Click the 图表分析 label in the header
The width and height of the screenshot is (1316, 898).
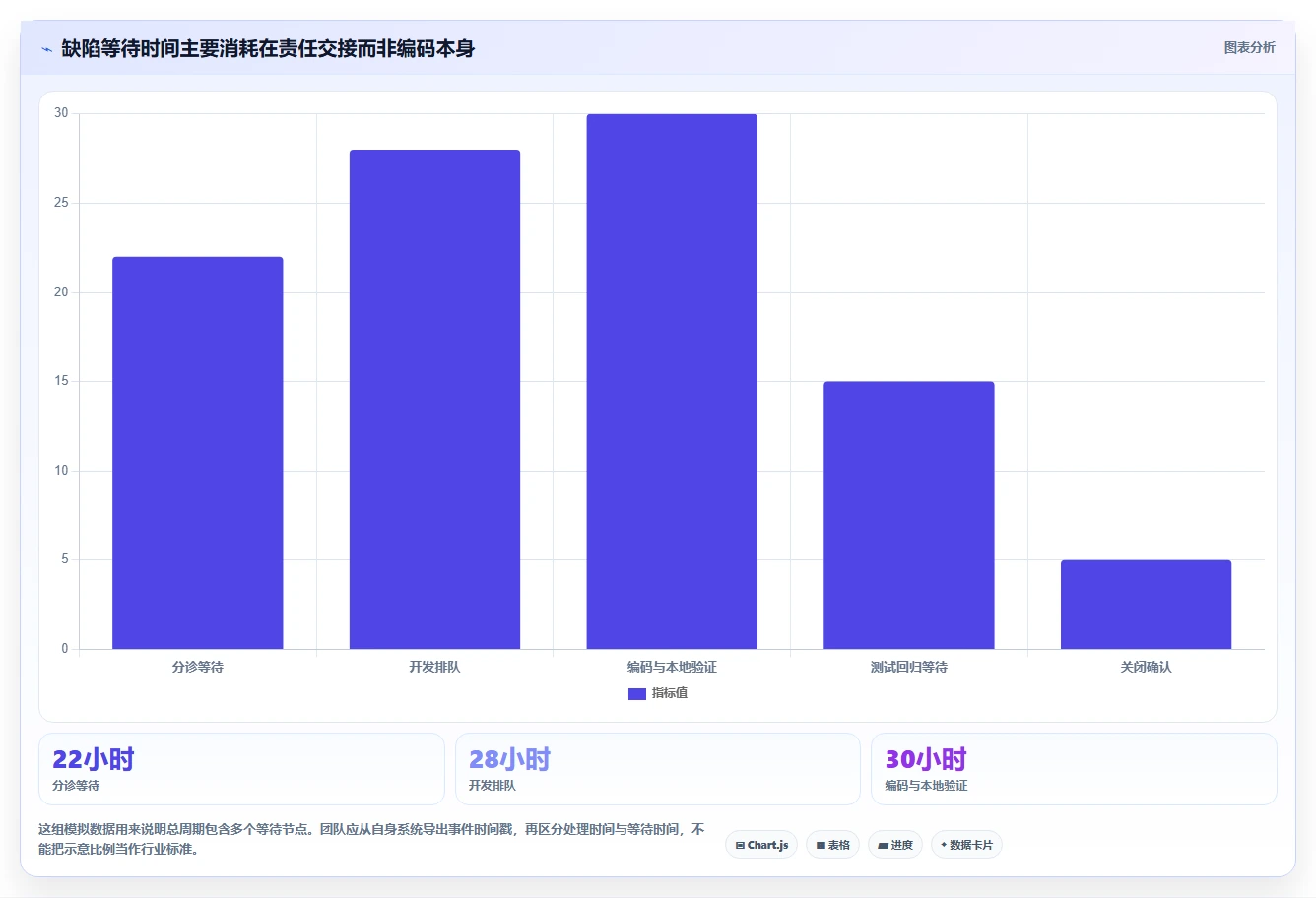point(1249,48)
